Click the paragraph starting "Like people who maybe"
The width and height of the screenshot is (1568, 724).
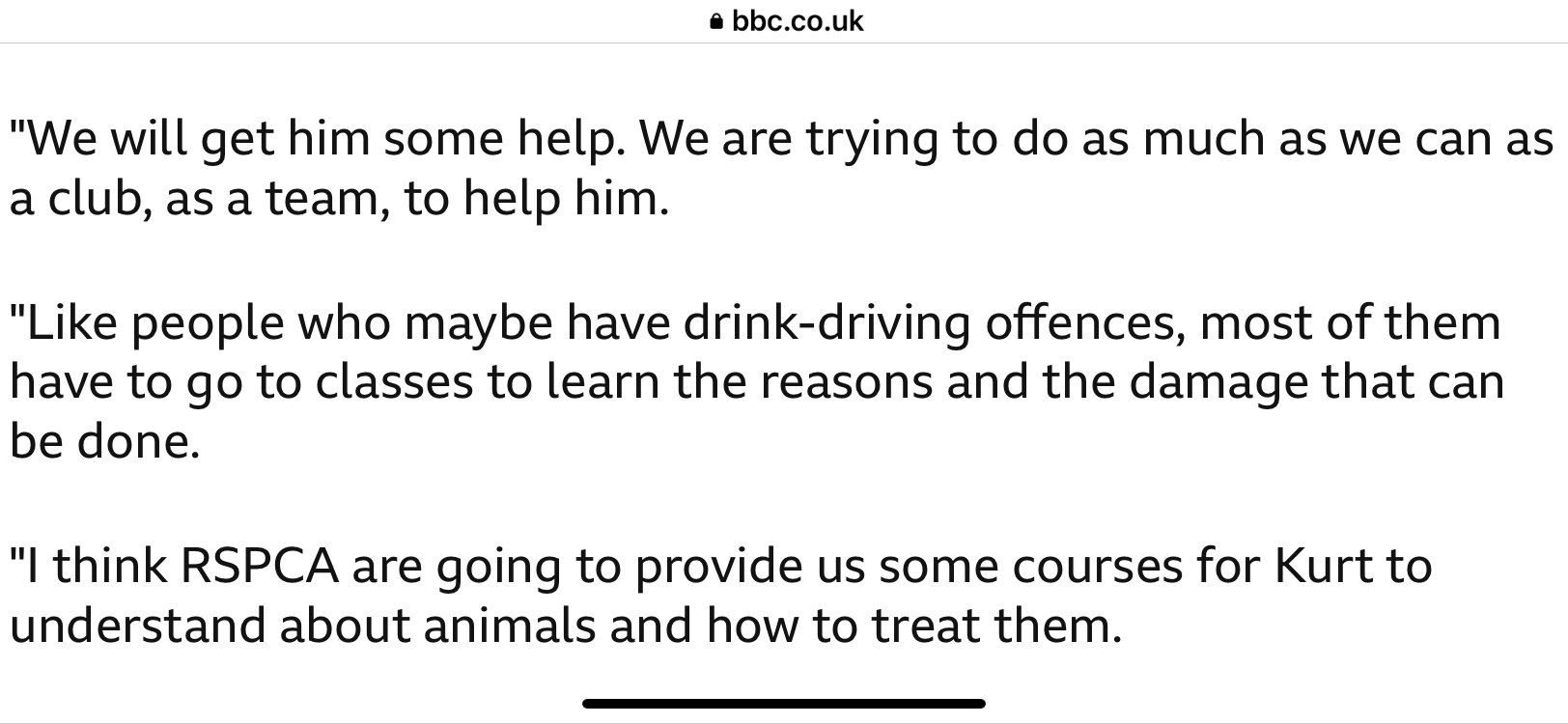757,381
